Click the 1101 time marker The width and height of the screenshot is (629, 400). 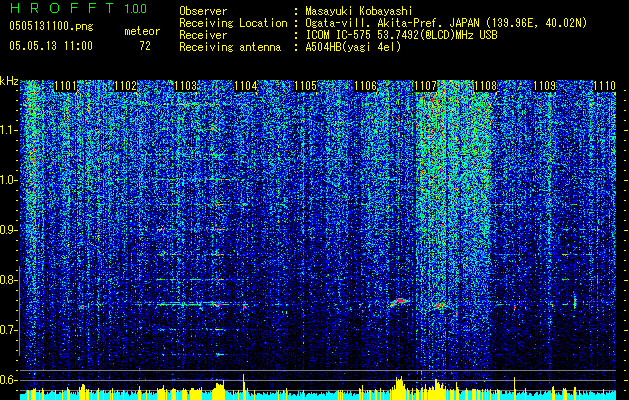65,86
